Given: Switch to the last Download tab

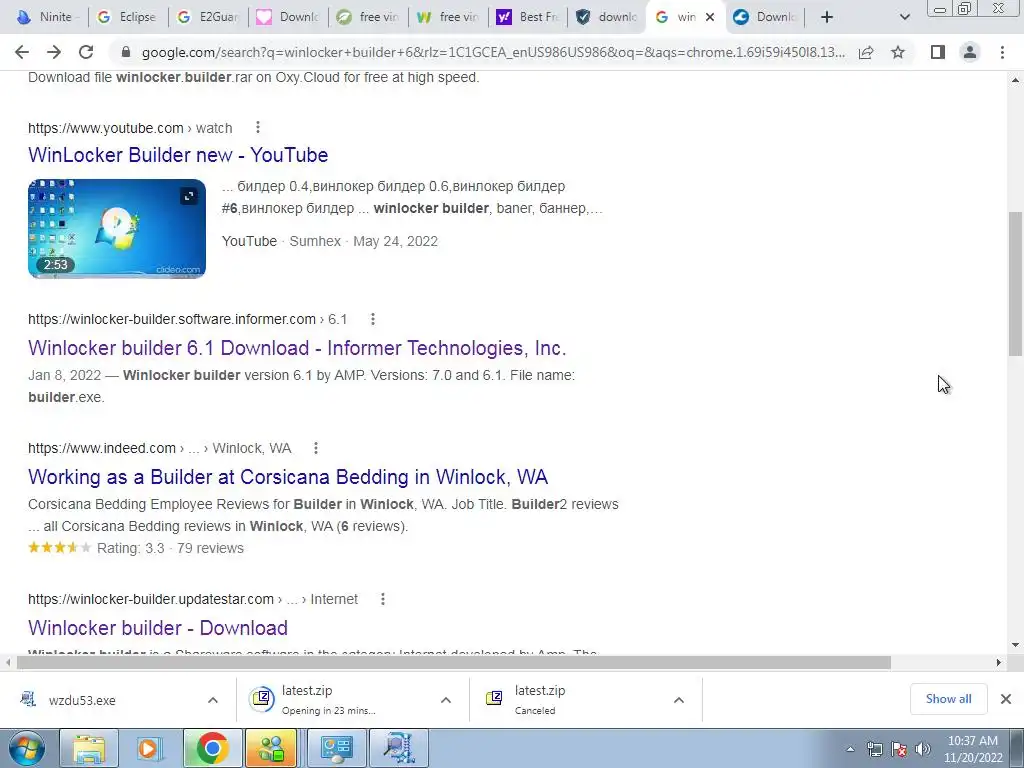Looking at the screenshot, I should click(765, 17).
